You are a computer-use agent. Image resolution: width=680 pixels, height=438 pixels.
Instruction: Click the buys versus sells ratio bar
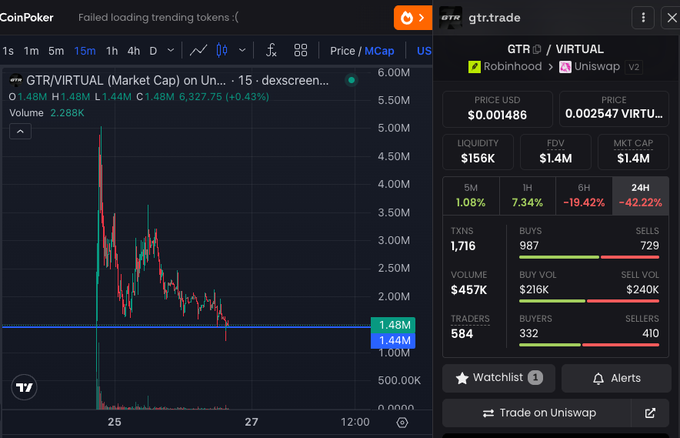tap(589, 257)
